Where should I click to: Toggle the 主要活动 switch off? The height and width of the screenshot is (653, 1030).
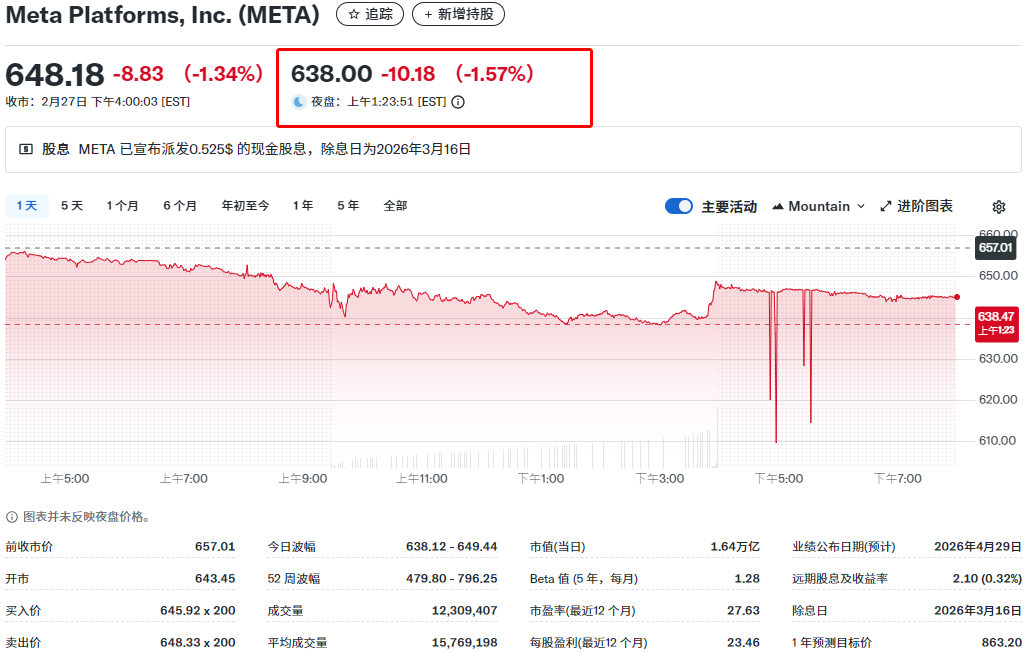[678, 205]
